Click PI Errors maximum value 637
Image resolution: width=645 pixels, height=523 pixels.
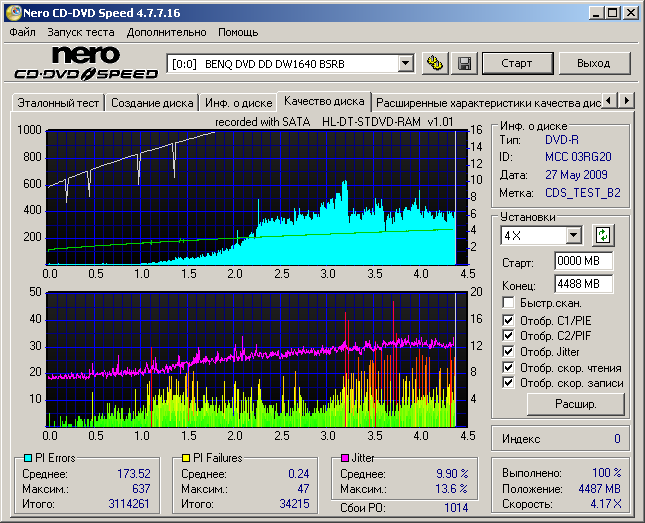(x=141, y=488)
